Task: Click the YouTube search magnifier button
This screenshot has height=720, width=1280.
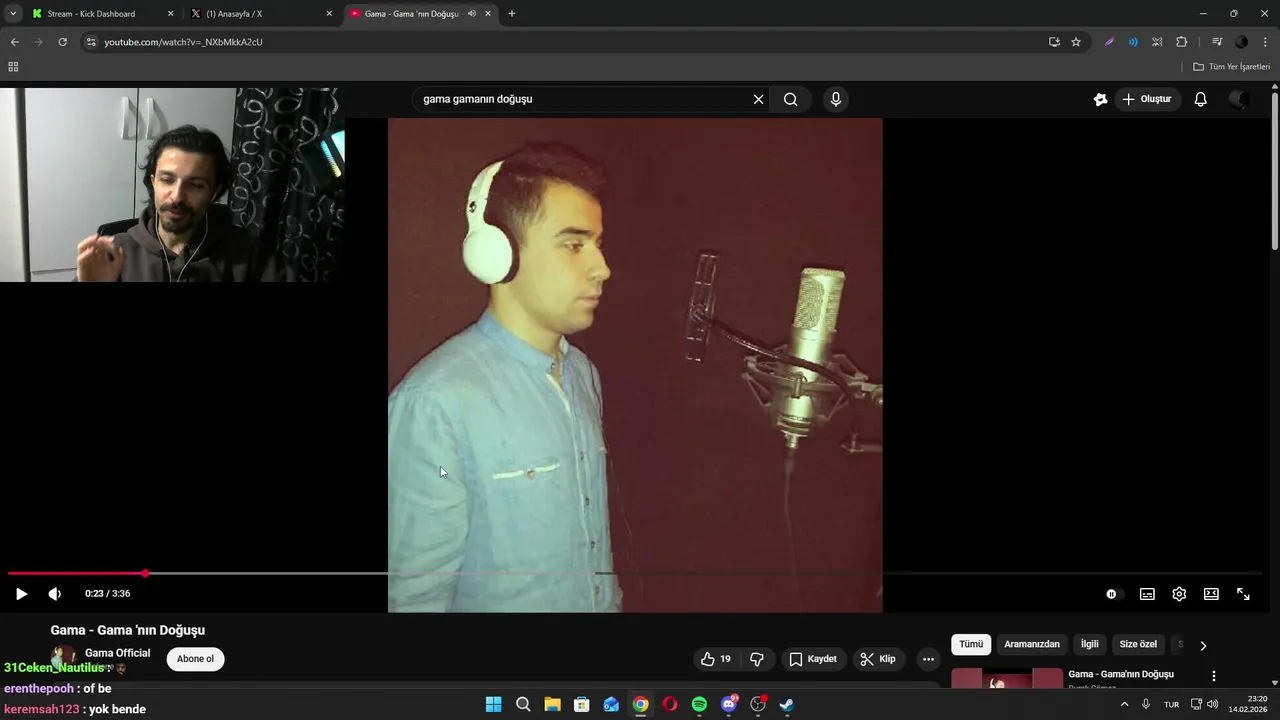Action: point(791,99)
